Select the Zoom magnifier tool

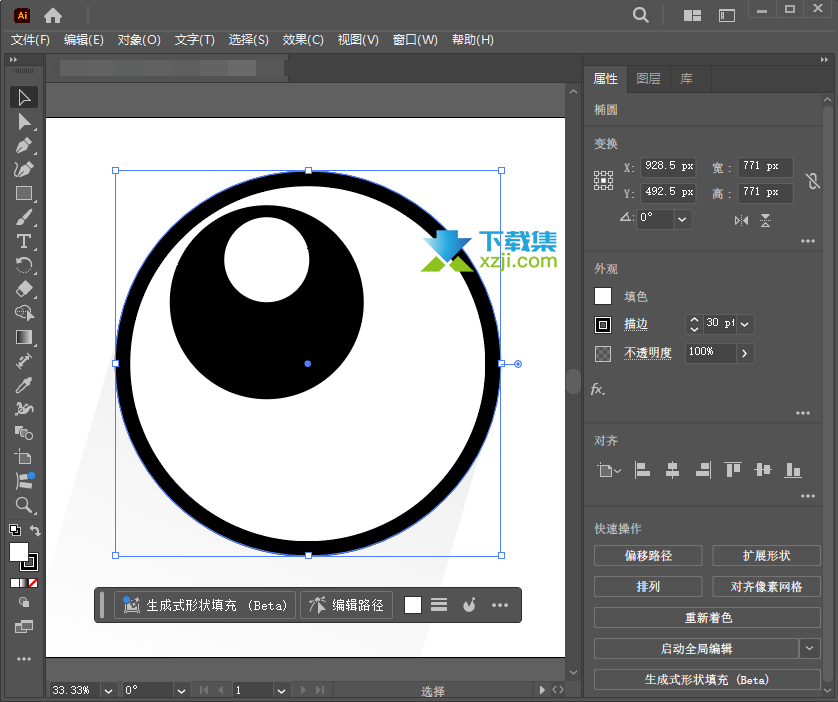(24, 504)
